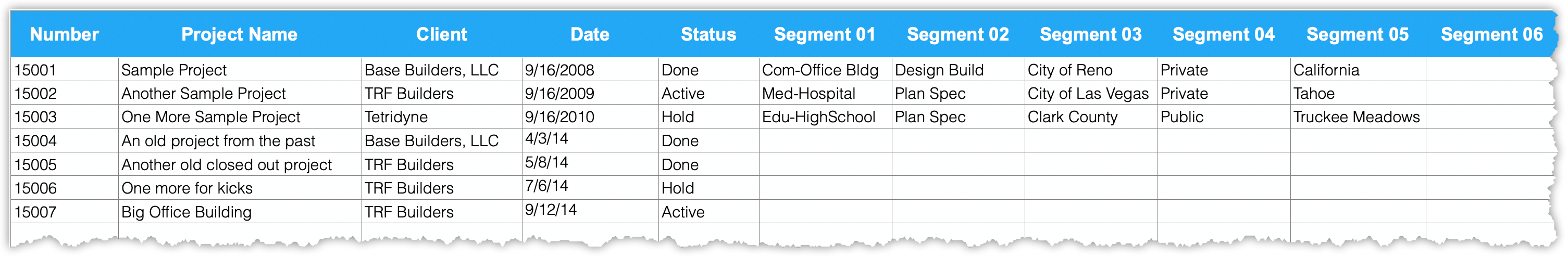Click the Number column header
This screenshot has width=1568, height=257.
coord(65,34)
